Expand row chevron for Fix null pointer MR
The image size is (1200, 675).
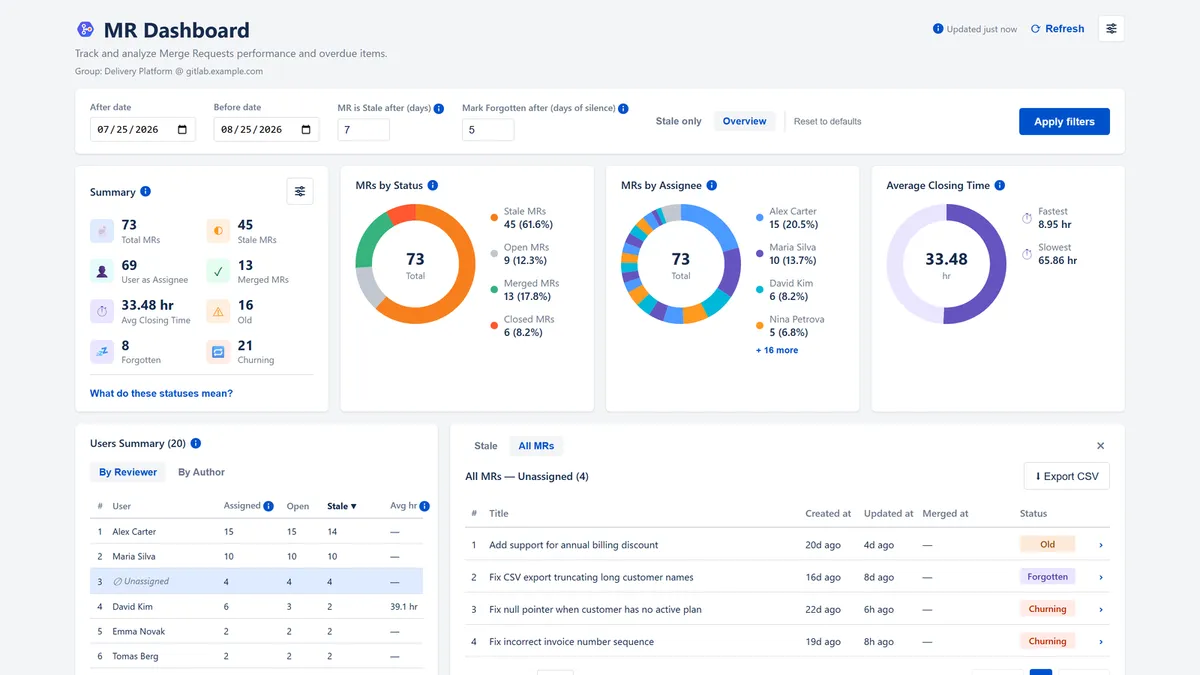coord(1101,609)
